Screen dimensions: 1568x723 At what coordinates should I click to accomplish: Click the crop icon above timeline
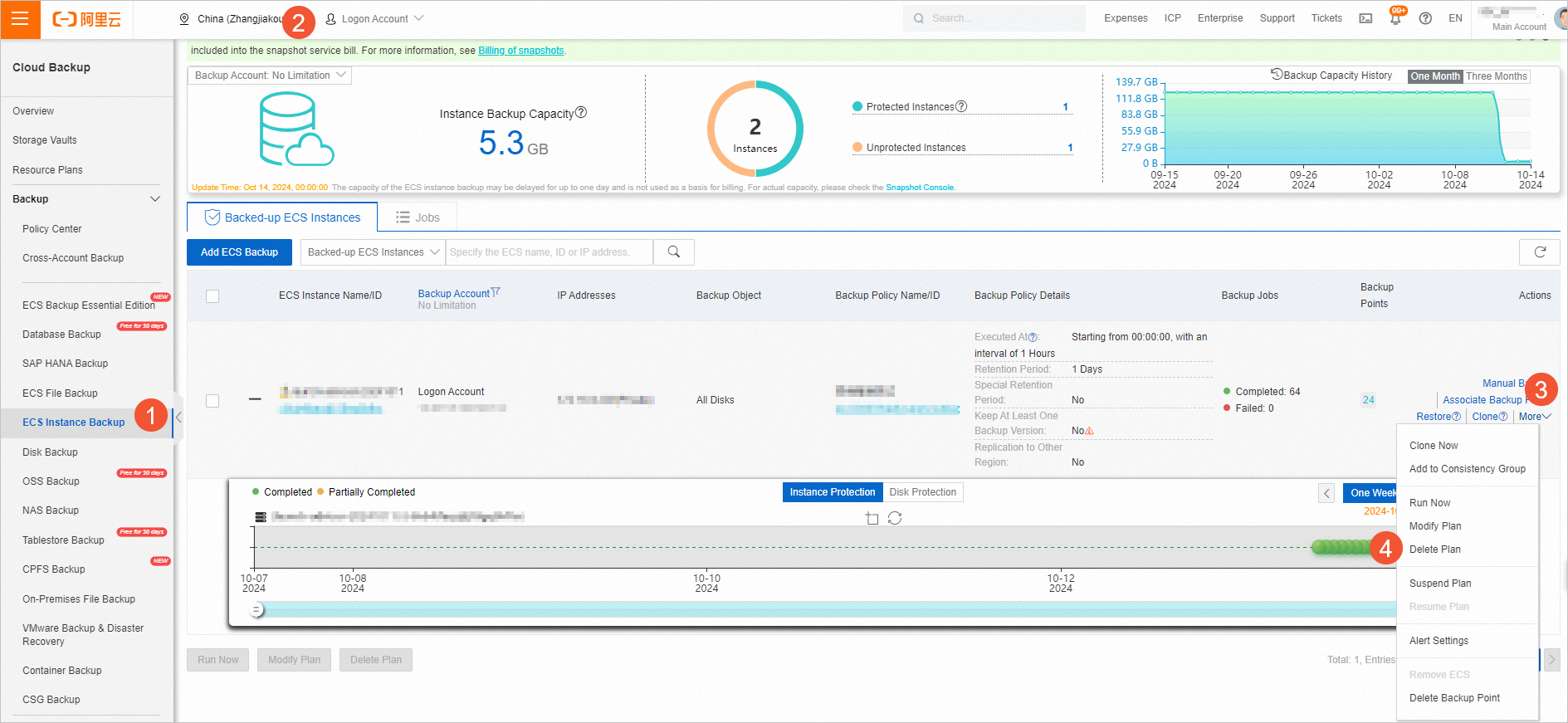[872, 518]
